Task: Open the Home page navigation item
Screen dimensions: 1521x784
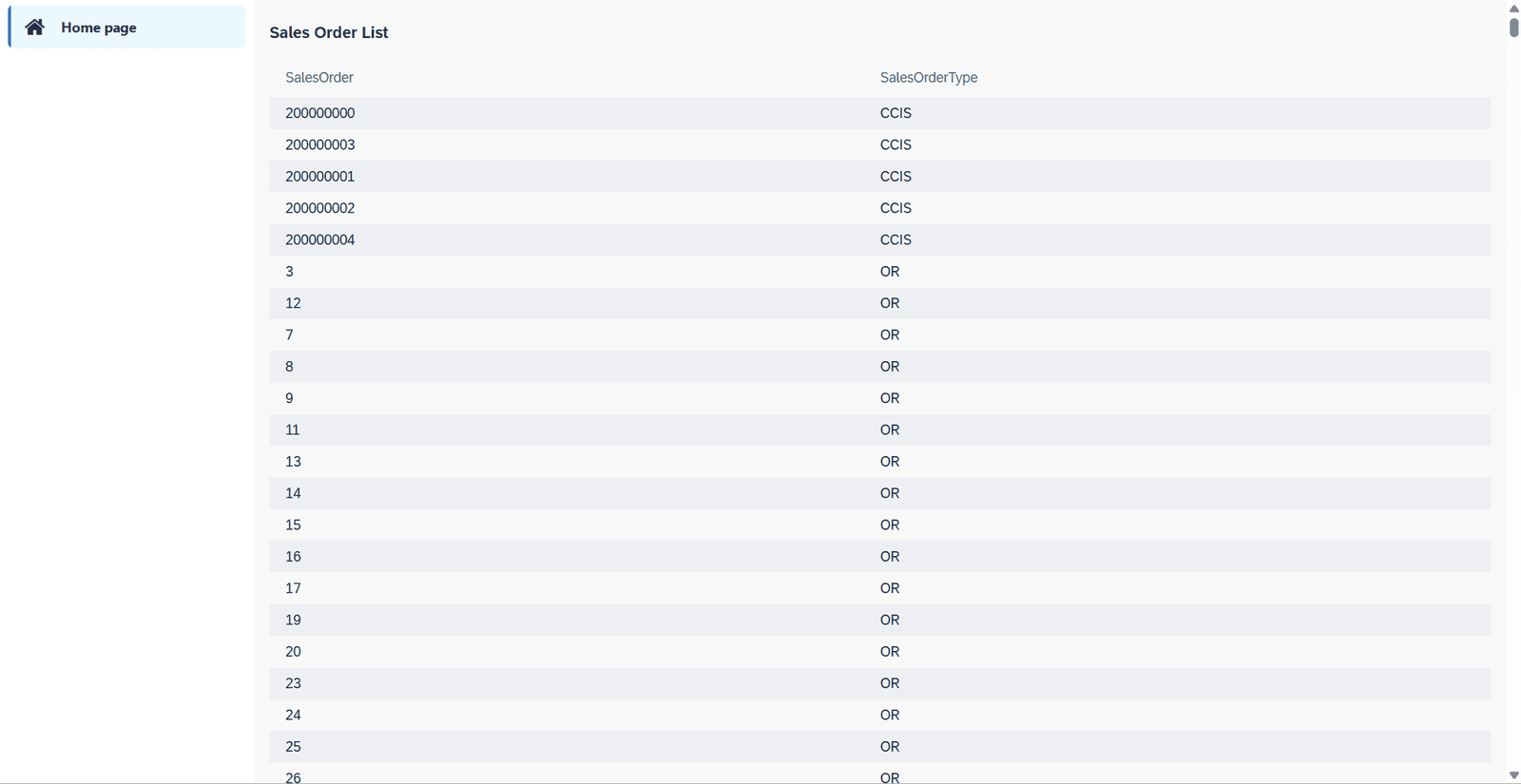Action: click(99, 28)
